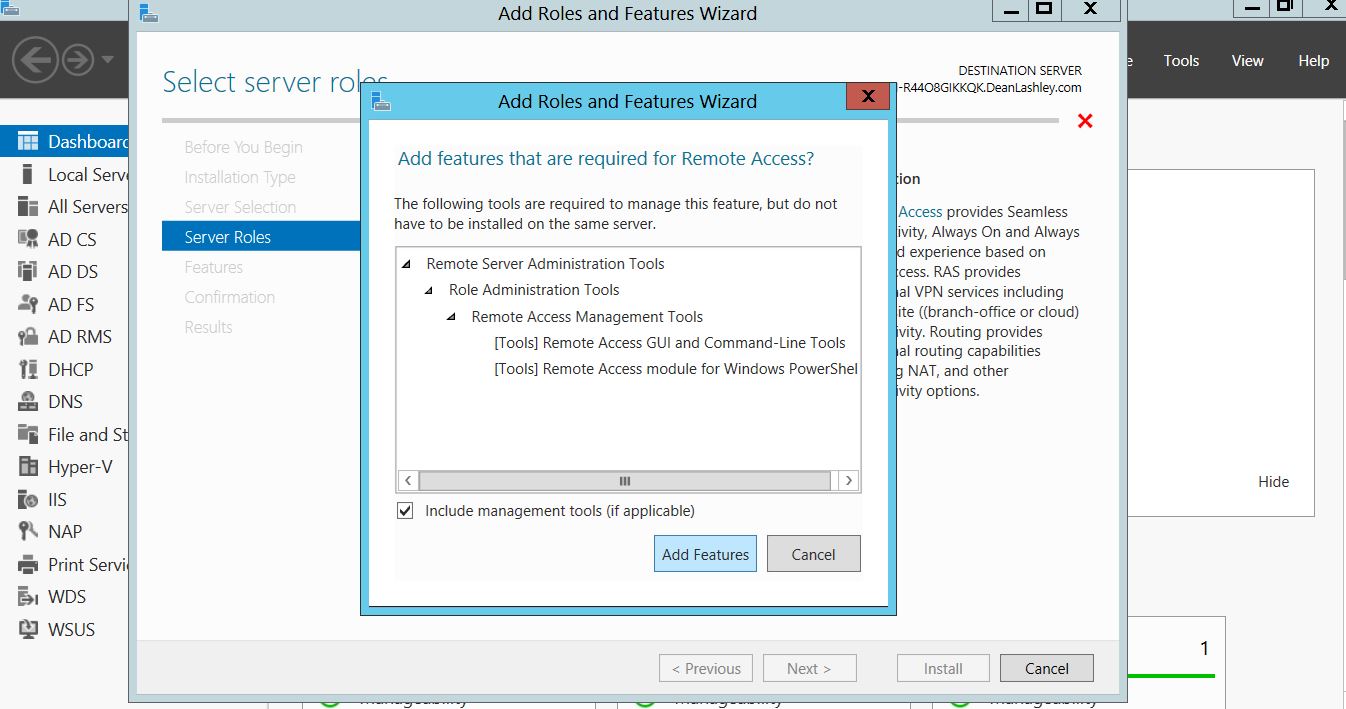The image size is (1346, 709).
Task: Select the DNS server icon
Action: pyautogui.click(x=28, y=402)
